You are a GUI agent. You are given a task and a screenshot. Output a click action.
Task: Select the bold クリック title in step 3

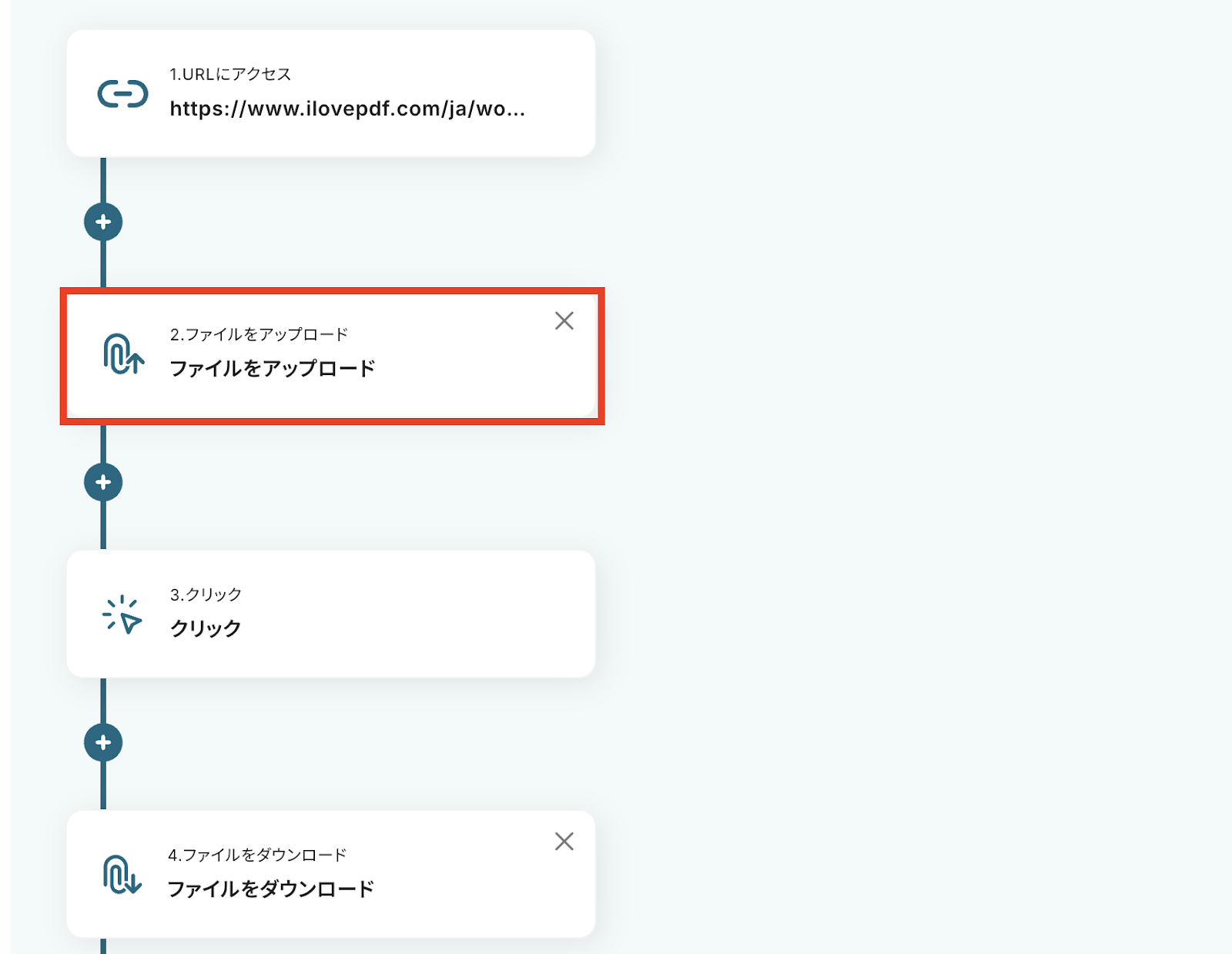tap(206, 629)
